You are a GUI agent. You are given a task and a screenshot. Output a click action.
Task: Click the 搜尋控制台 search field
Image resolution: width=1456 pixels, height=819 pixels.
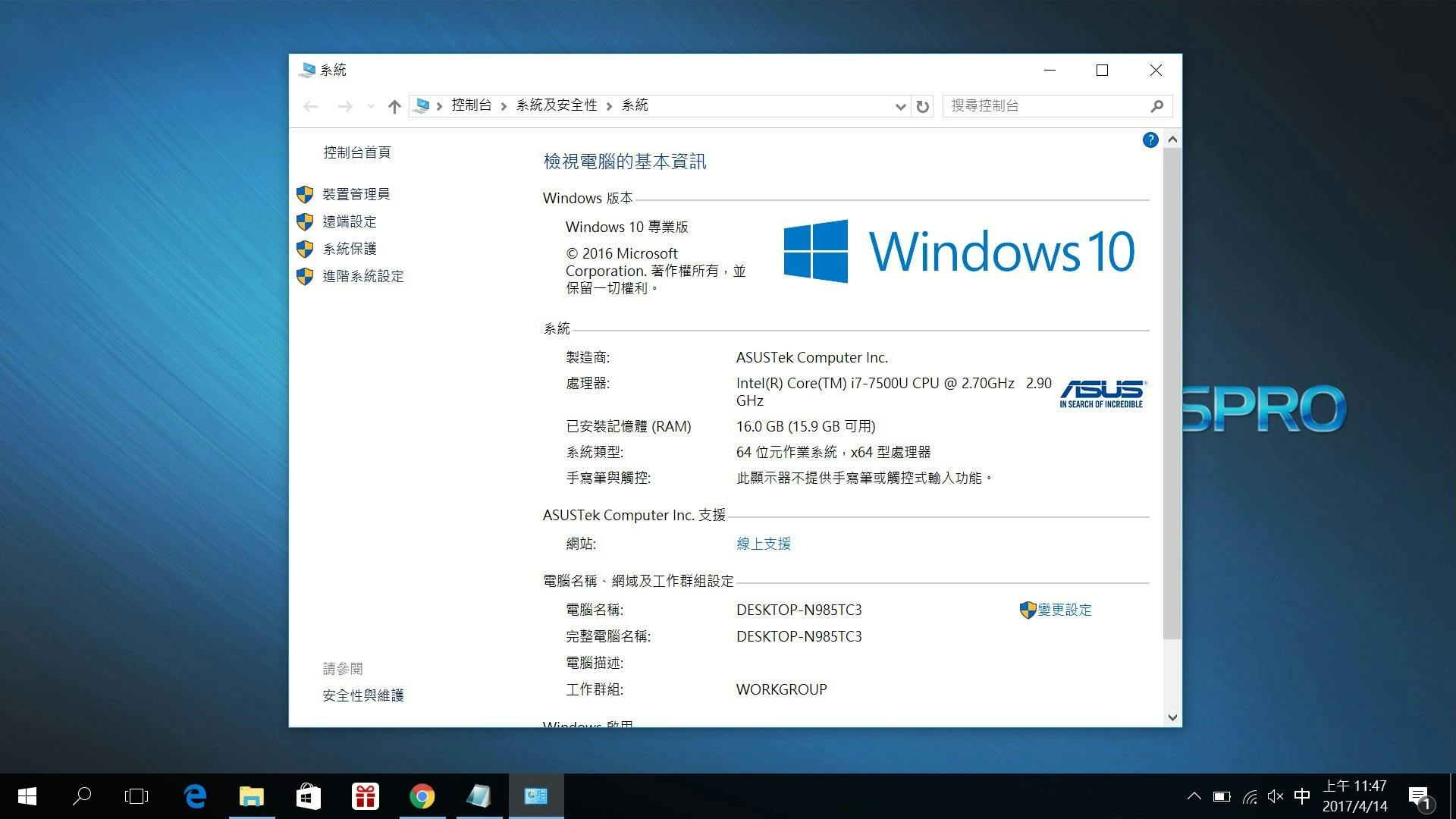coord(1046,106)
